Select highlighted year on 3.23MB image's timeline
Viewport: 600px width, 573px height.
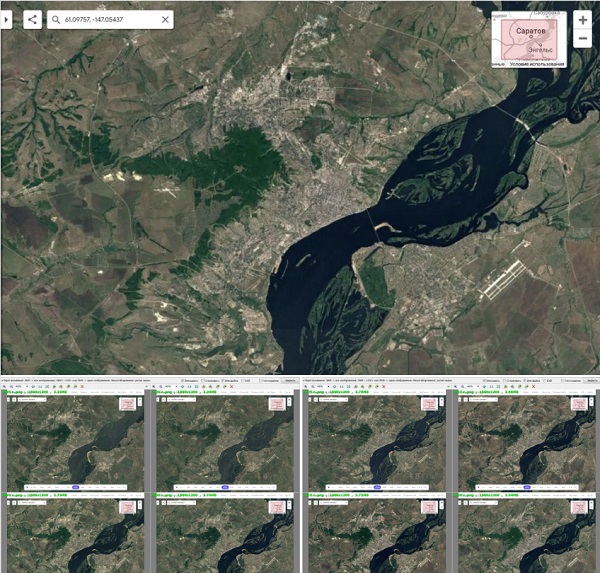(75, 487)
